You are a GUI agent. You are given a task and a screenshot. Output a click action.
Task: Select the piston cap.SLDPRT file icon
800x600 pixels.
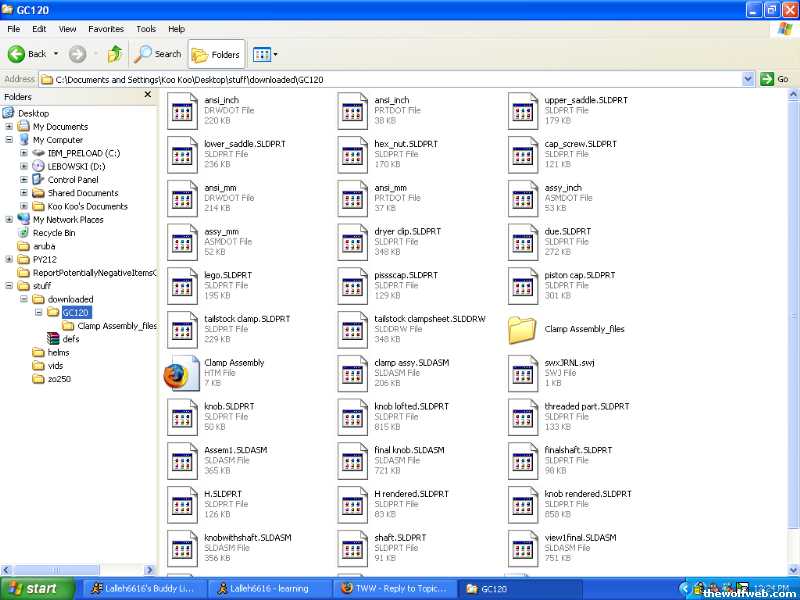pos(522,285)
